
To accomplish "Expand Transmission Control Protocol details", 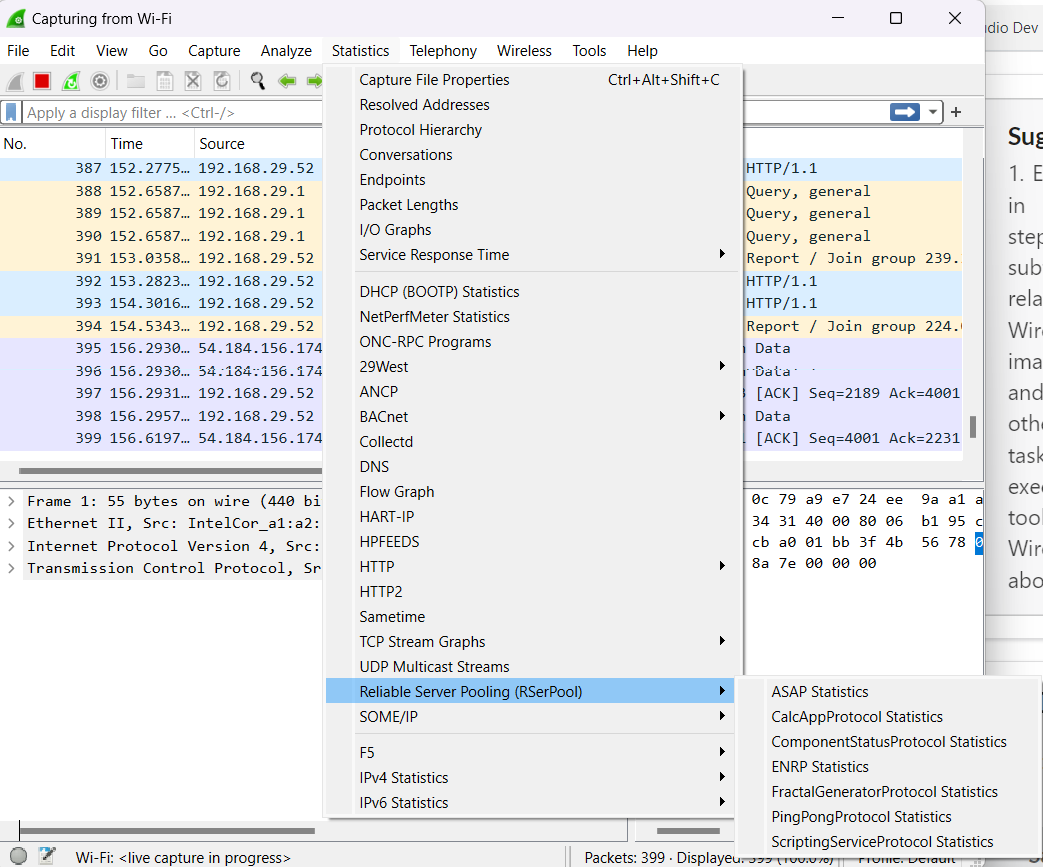I will coord(11,568).
